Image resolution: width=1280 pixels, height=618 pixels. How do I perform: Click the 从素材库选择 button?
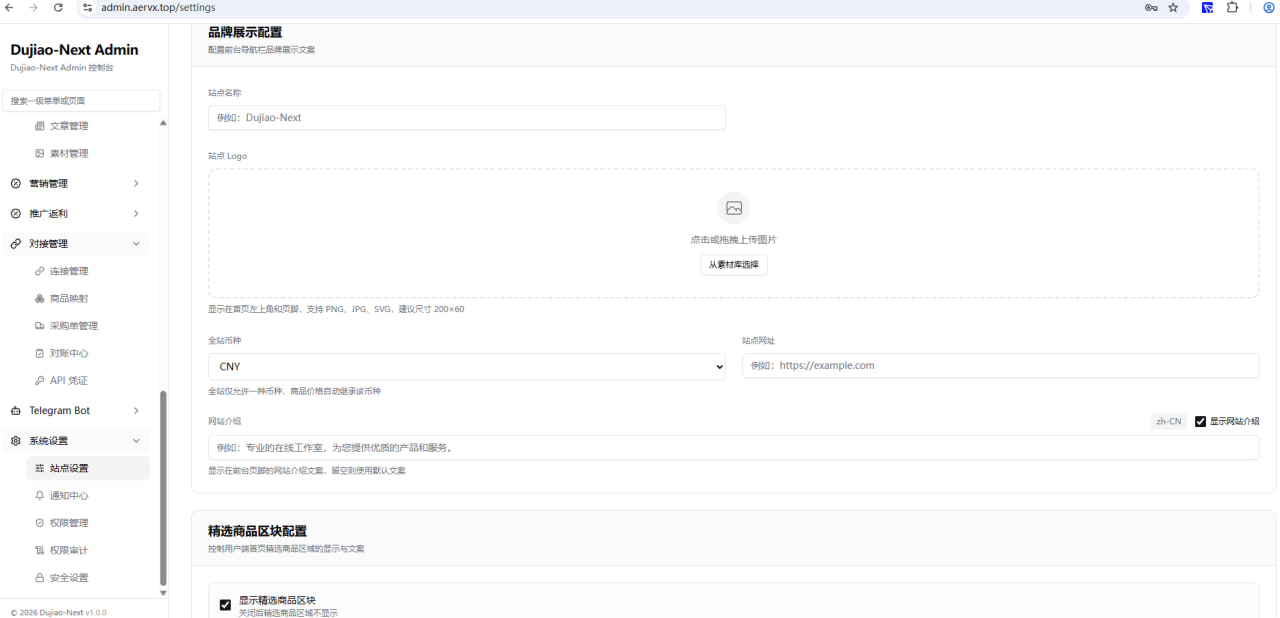point(733,265)
